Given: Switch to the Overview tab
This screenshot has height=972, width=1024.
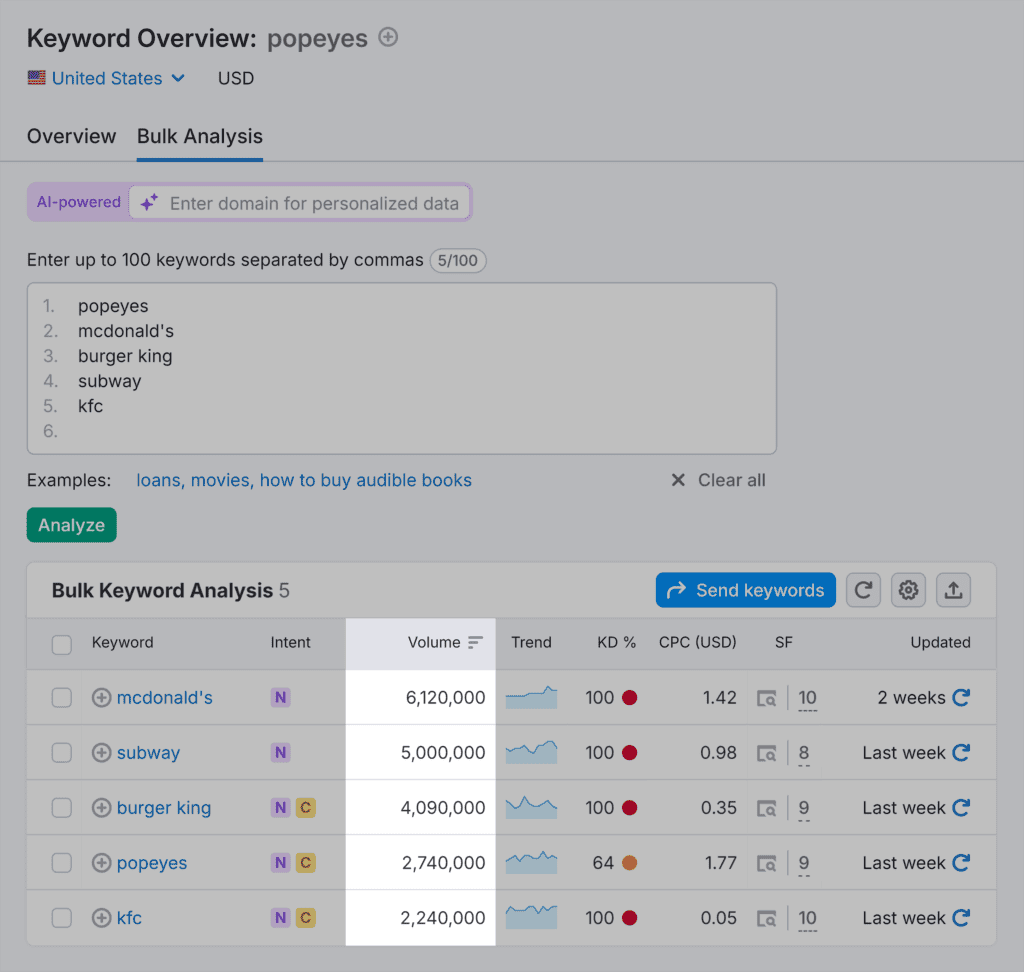Looking at the screenshot, I should (71, 136).
